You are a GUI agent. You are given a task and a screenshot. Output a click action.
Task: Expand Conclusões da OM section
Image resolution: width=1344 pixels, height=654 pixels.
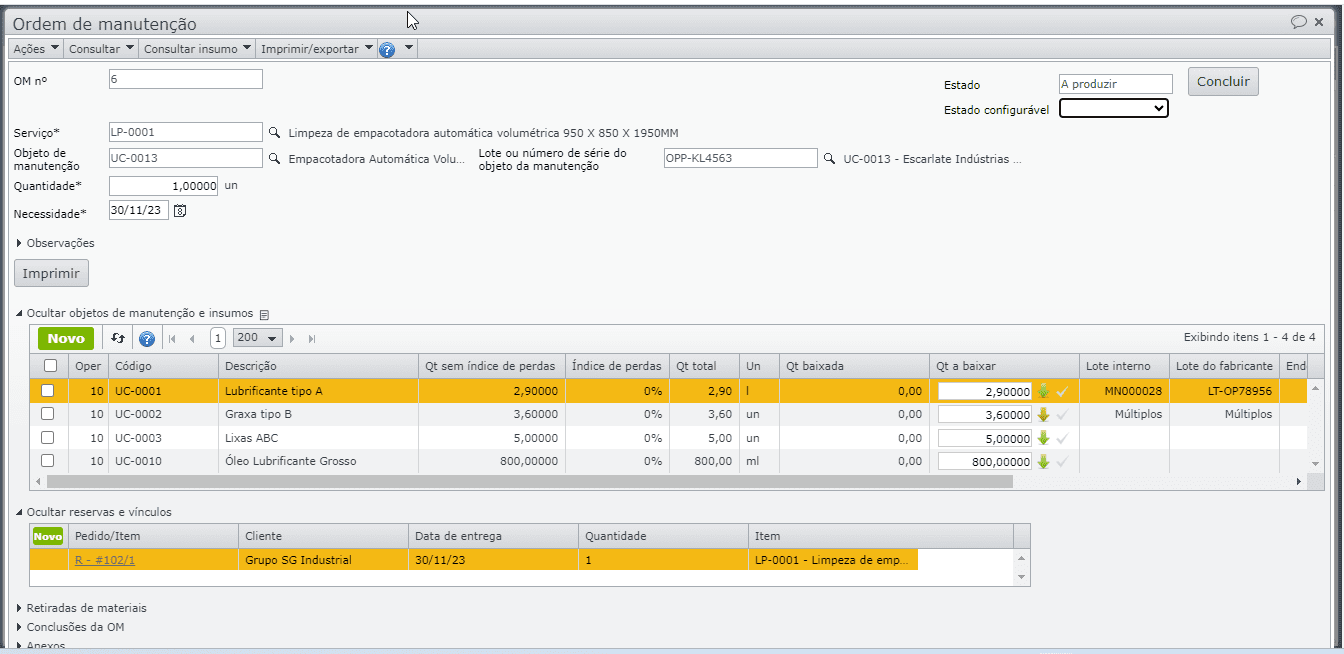69,627
